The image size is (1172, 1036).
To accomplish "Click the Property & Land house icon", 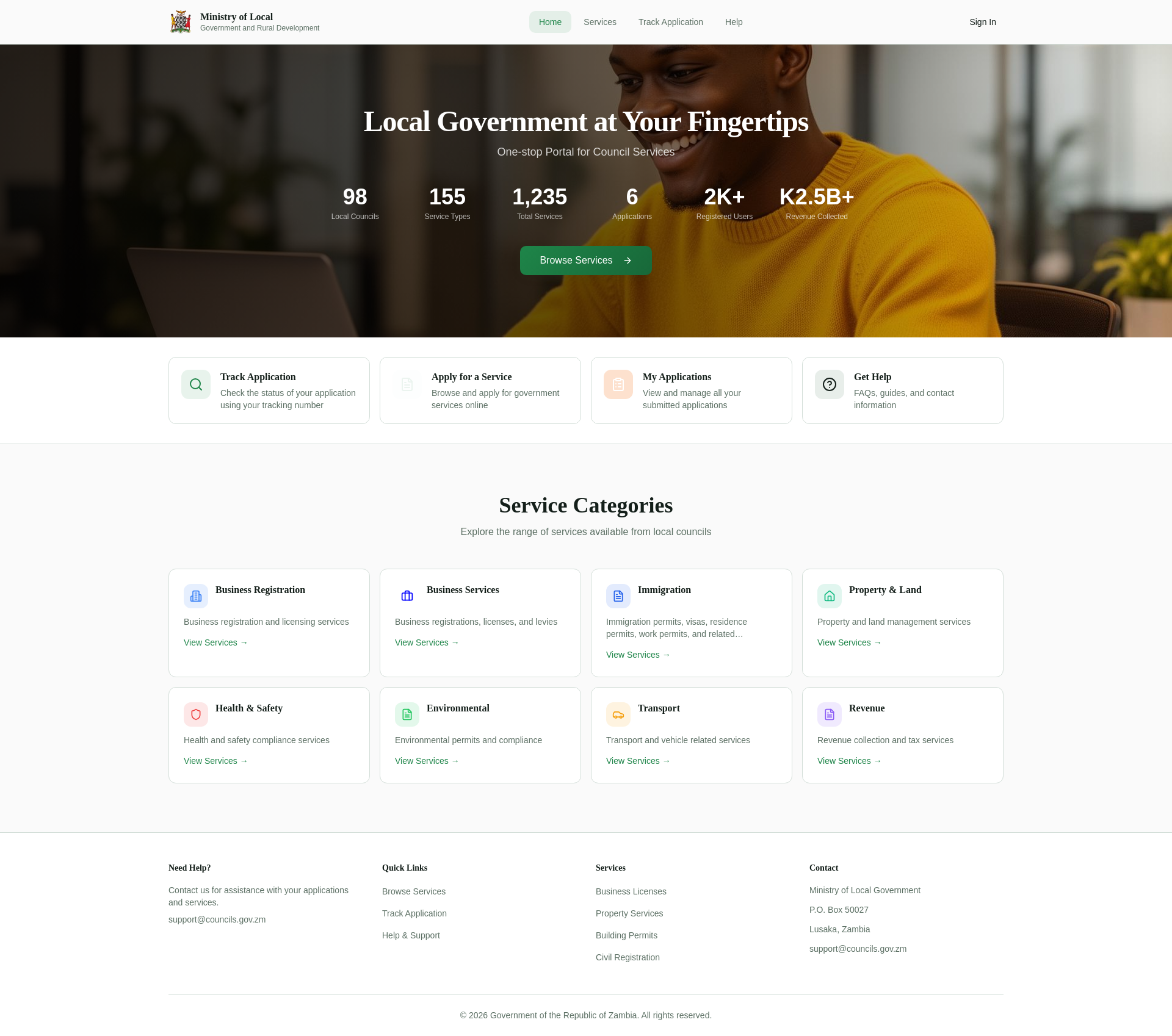I will 830,596.
